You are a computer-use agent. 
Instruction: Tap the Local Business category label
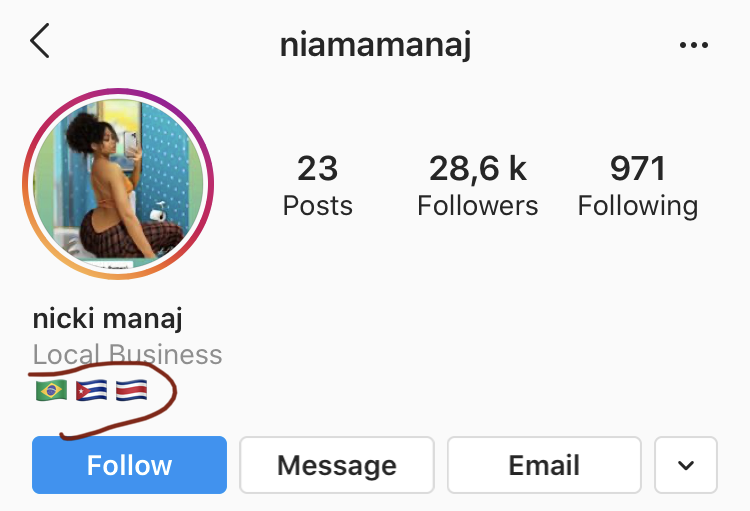[x=127, y=355]
